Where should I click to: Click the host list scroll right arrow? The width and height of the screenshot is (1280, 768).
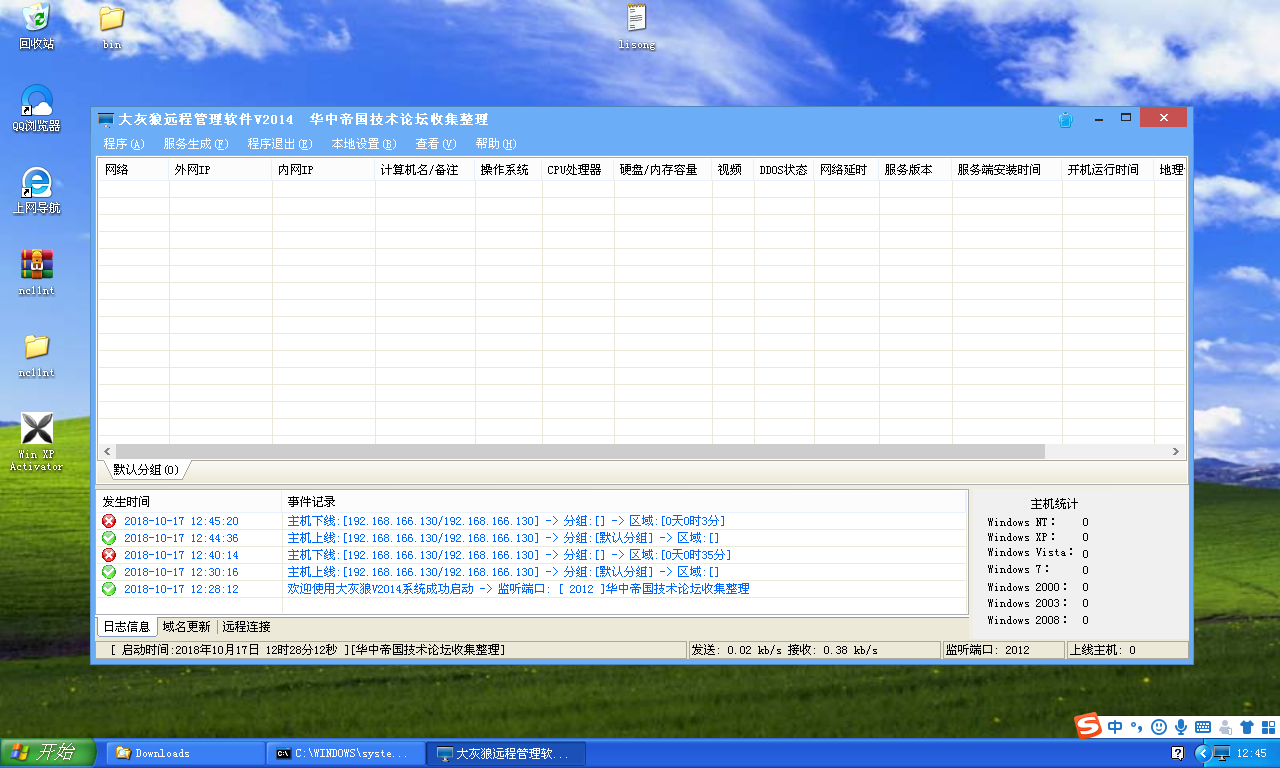1177,452
